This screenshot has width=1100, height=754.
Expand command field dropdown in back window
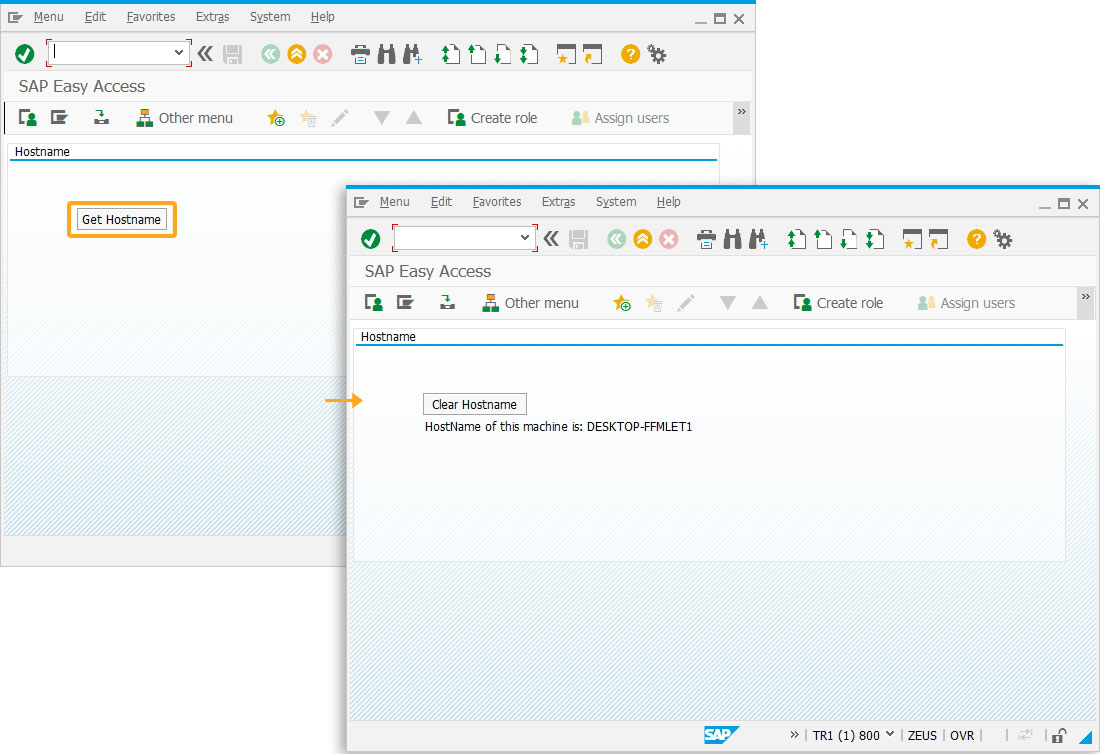click(x=179, y=53)
